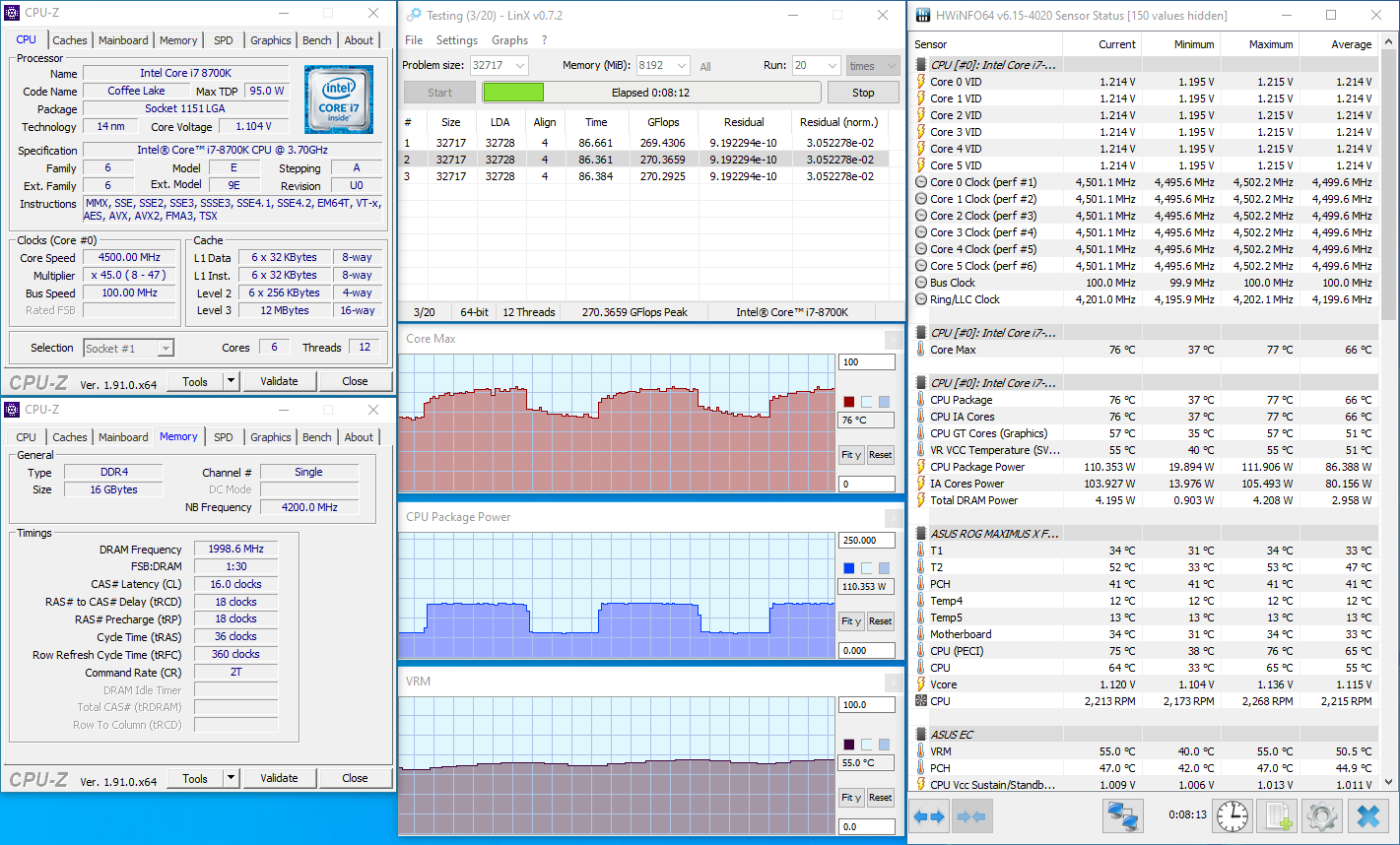Click the lightning icon beside CPU Package Power
1400x845 pixels.
[x=920, y=467]
